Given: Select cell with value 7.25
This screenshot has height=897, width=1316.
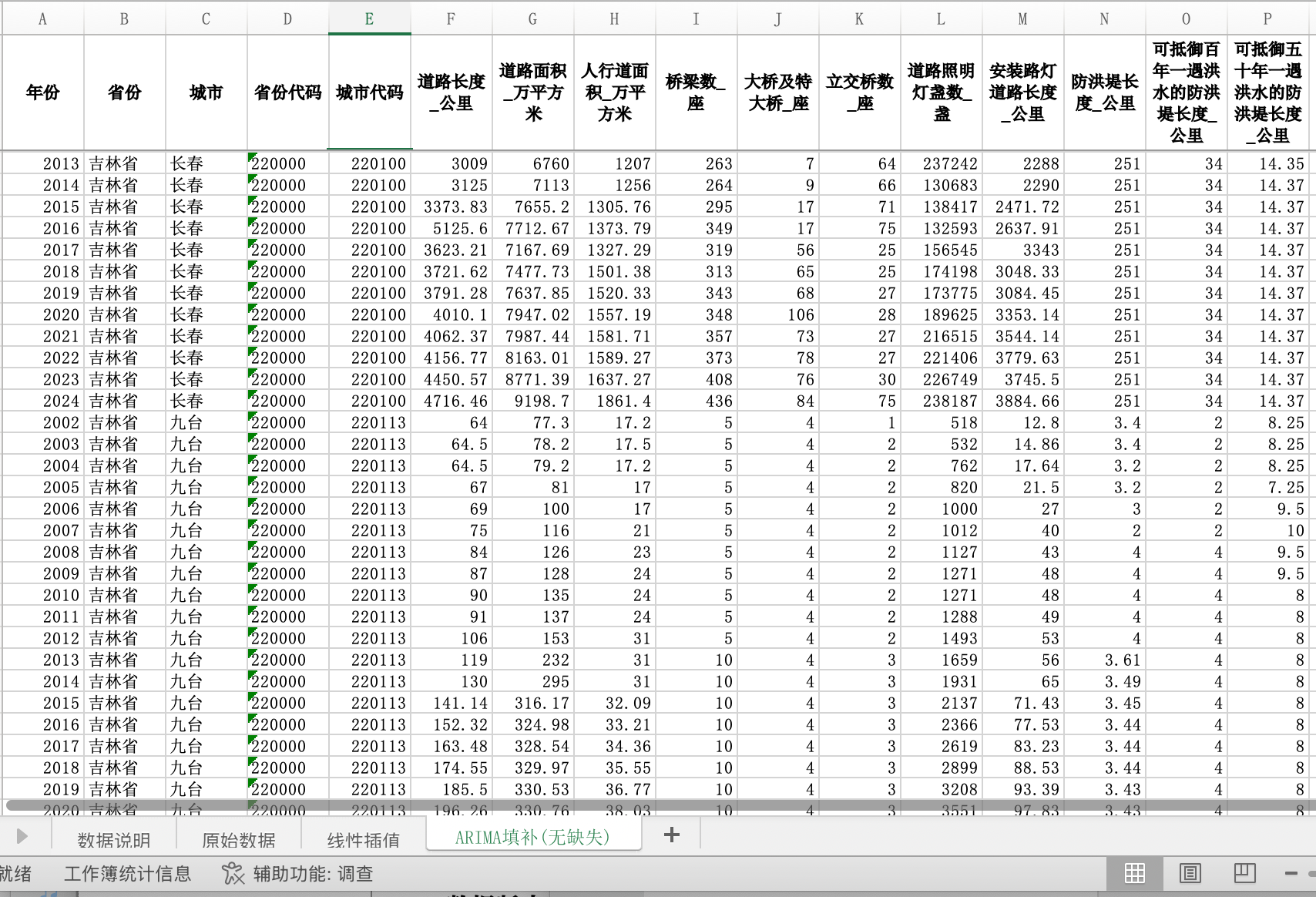Looking at the screenshot, I should tap(1267, 487).
